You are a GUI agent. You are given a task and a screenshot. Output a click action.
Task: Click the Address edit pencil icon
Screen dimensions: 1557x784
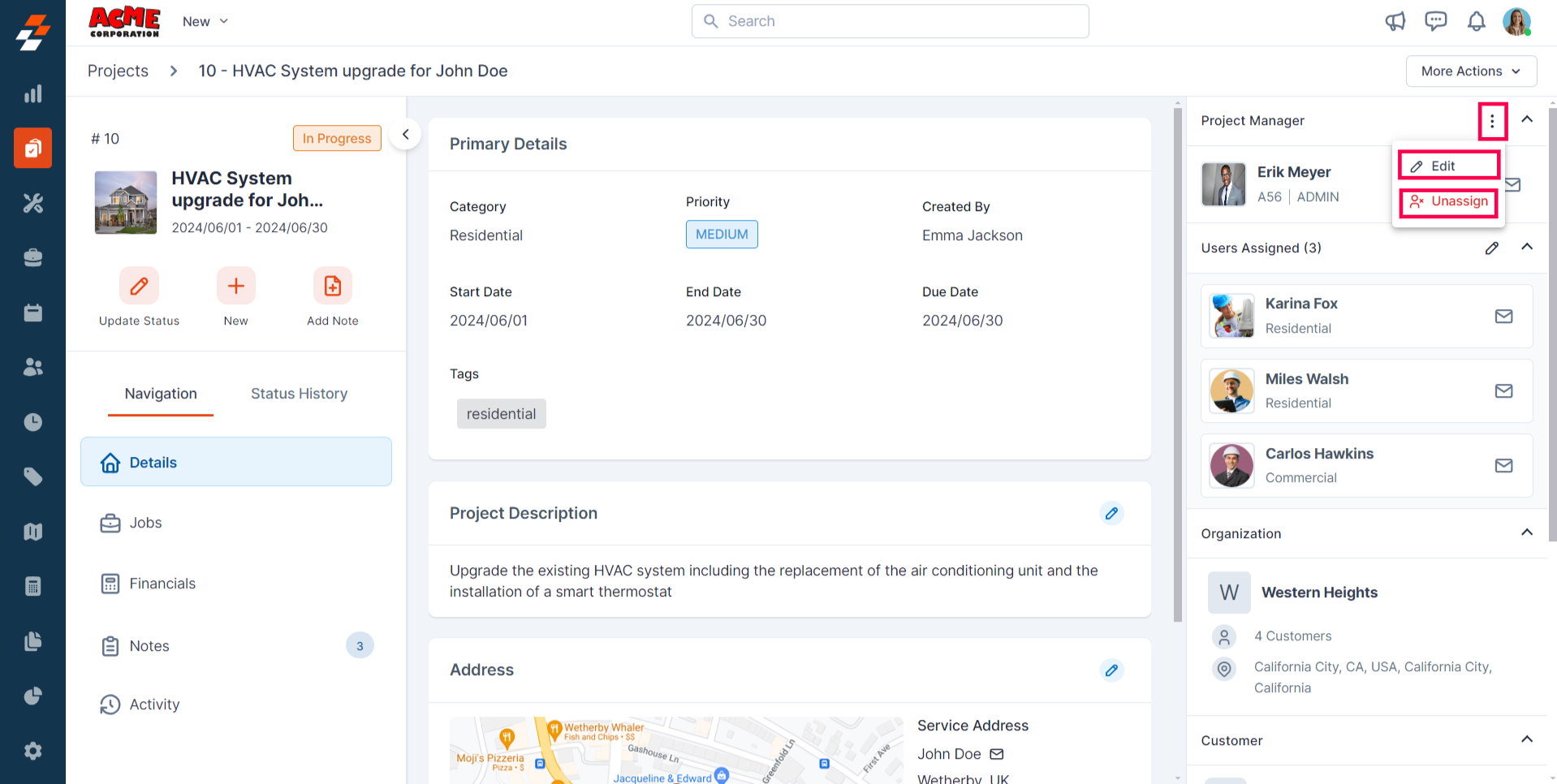click(1111, 670)
